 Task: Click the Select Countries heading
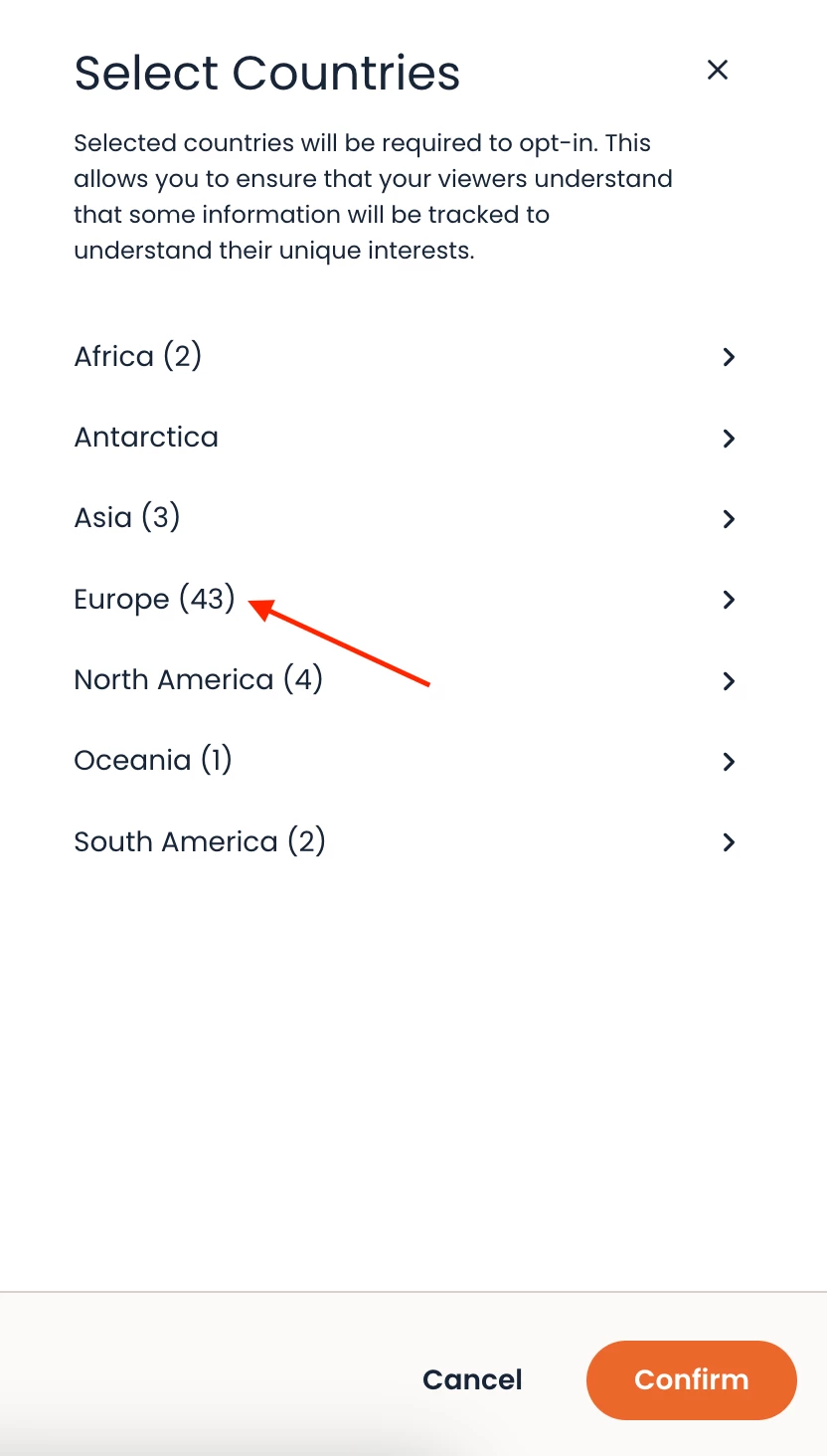(x=267, y=73)
